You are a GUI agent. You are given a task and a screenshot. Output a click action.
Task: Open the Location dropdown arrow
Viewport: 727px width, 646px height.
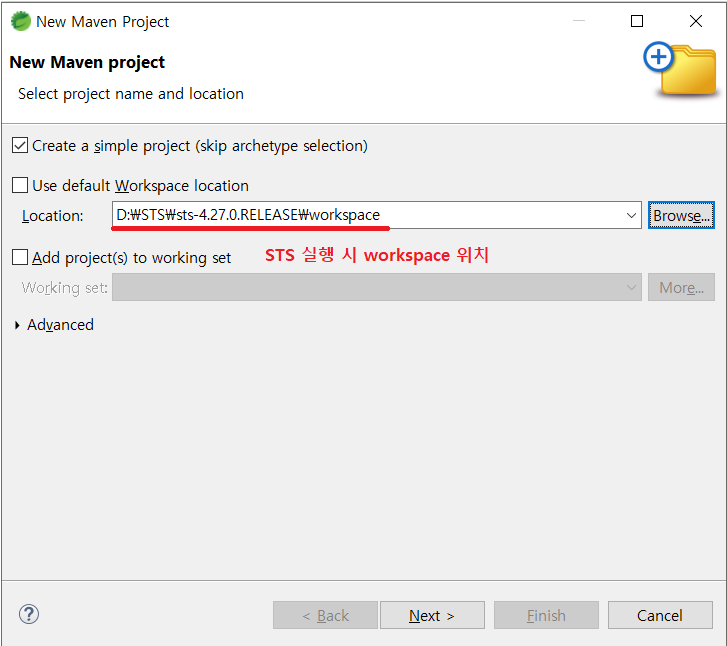click(x=631, y=215)
